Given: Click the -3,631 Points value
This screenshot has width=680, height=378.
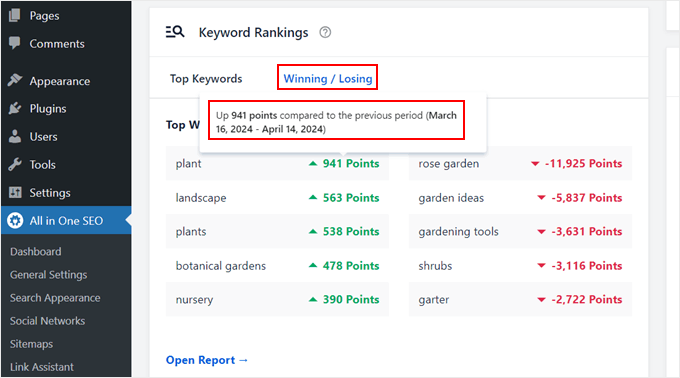Looking at the screenshot, I should tap(587, 231).
